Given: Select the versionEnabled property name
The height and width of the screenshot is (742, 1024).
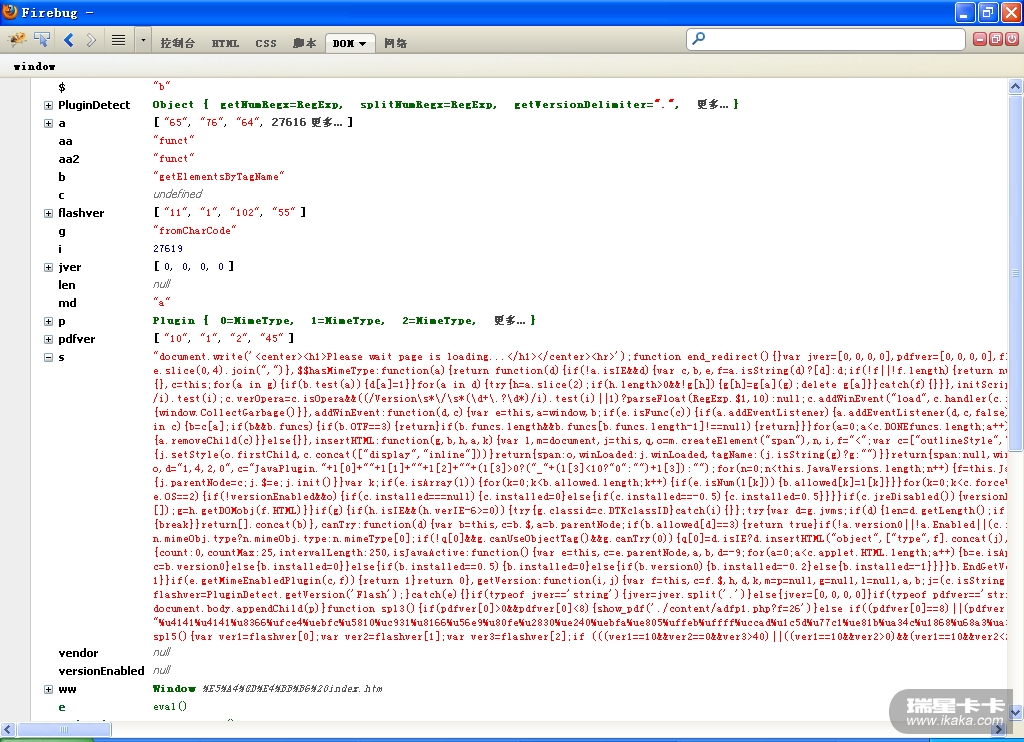Looking at the screenshot, I should (101, 671).
